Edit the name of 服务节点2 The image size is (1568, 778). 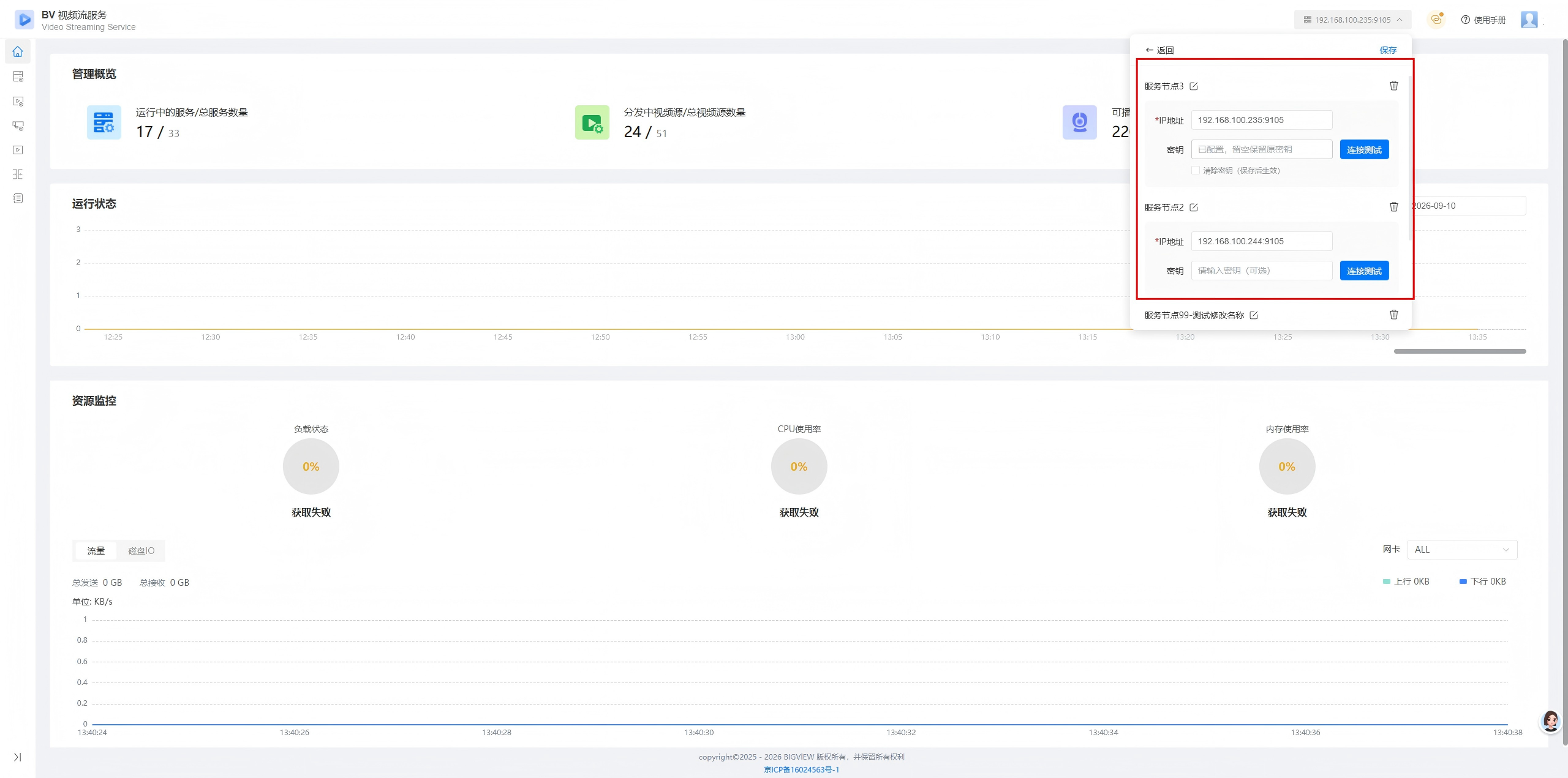(x=1194, y=208)
